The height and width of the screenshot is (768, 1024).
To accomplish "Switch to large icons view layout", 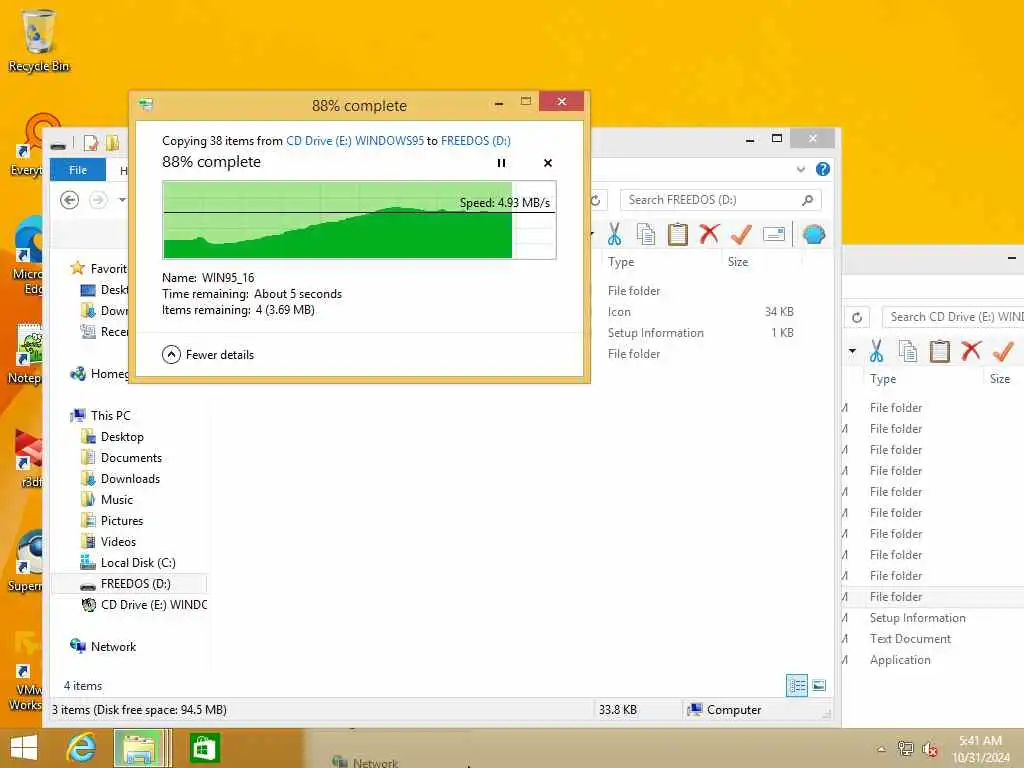I will coord(819,686).
